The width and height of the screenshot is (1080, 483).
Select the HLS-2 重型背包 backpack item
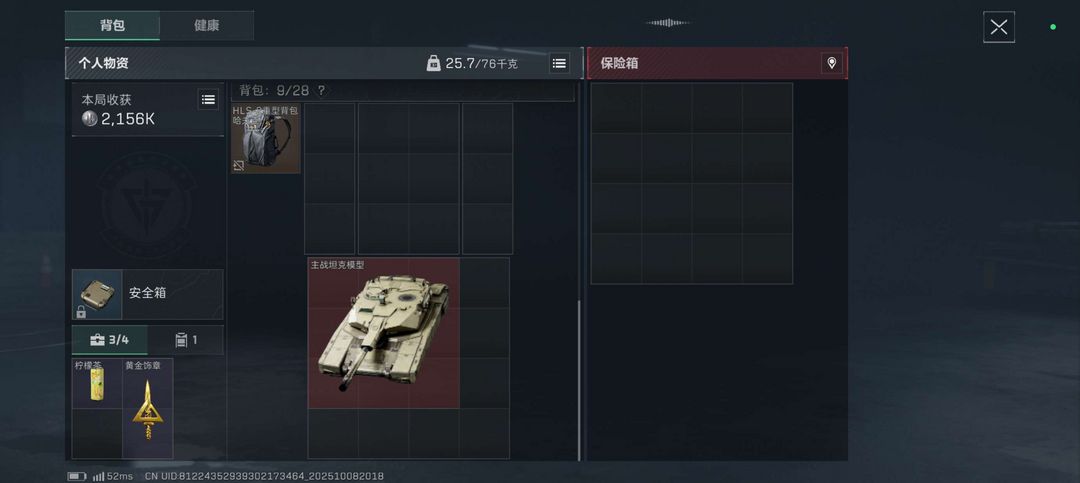pyautogui.click(x=266, y=138)
